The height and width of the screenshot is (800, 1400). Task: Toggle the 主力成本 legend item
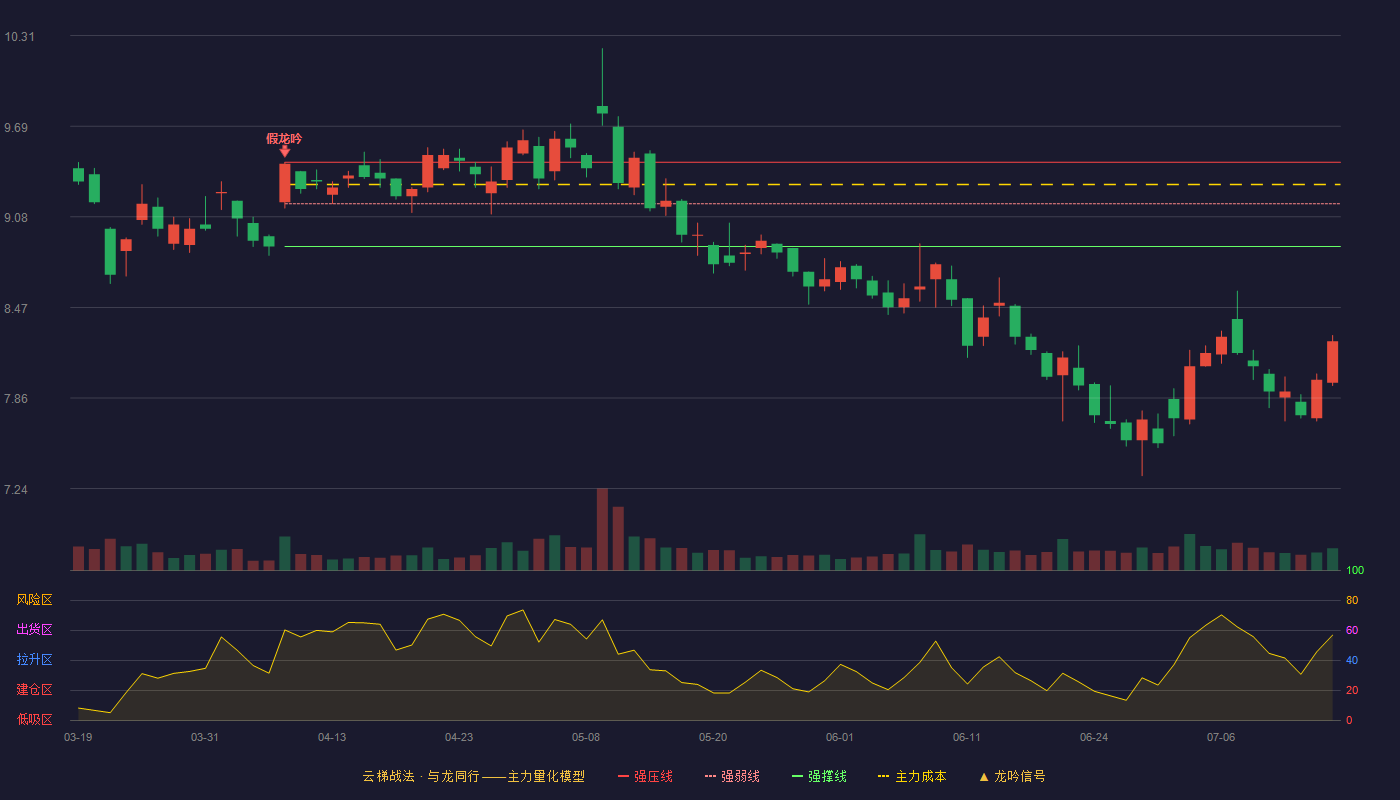911,776
